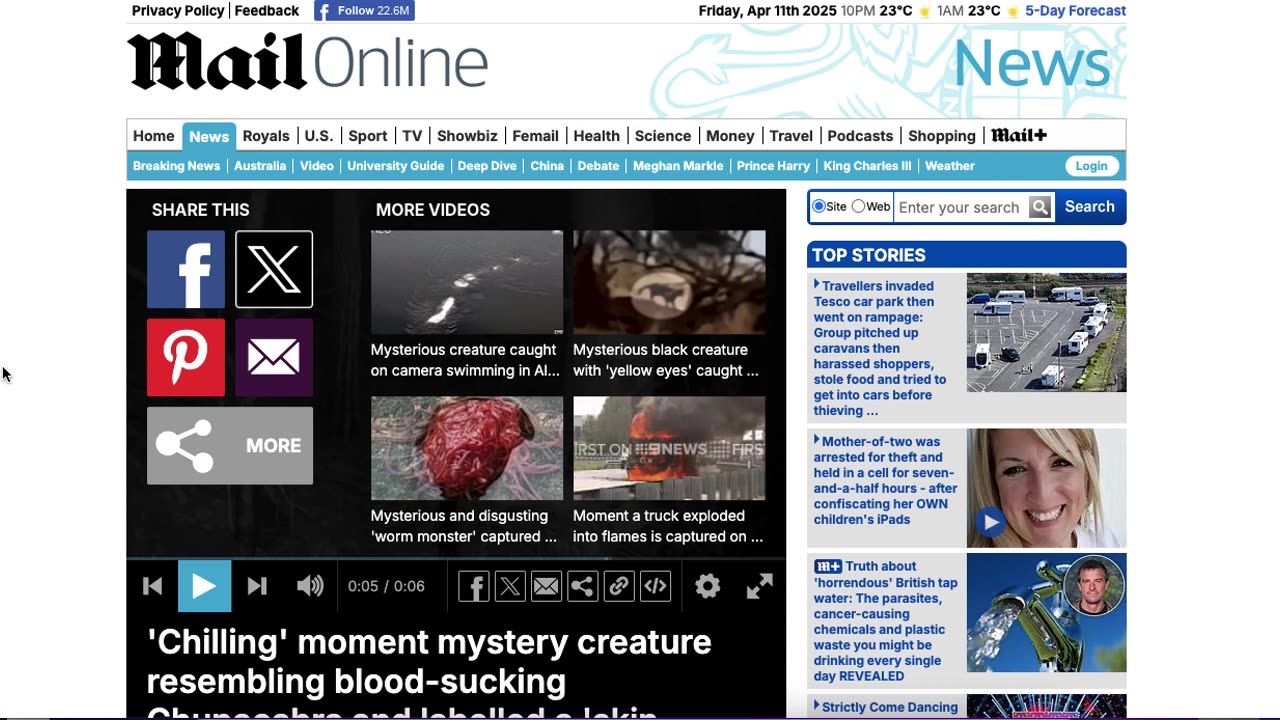
Task: Click email icon in player control bar
Action: coord(546,586)
